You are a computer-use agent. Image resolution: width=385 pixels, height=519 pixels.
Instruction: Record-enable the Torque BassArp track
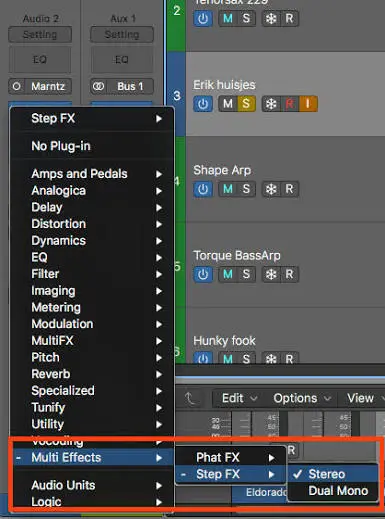289,274
